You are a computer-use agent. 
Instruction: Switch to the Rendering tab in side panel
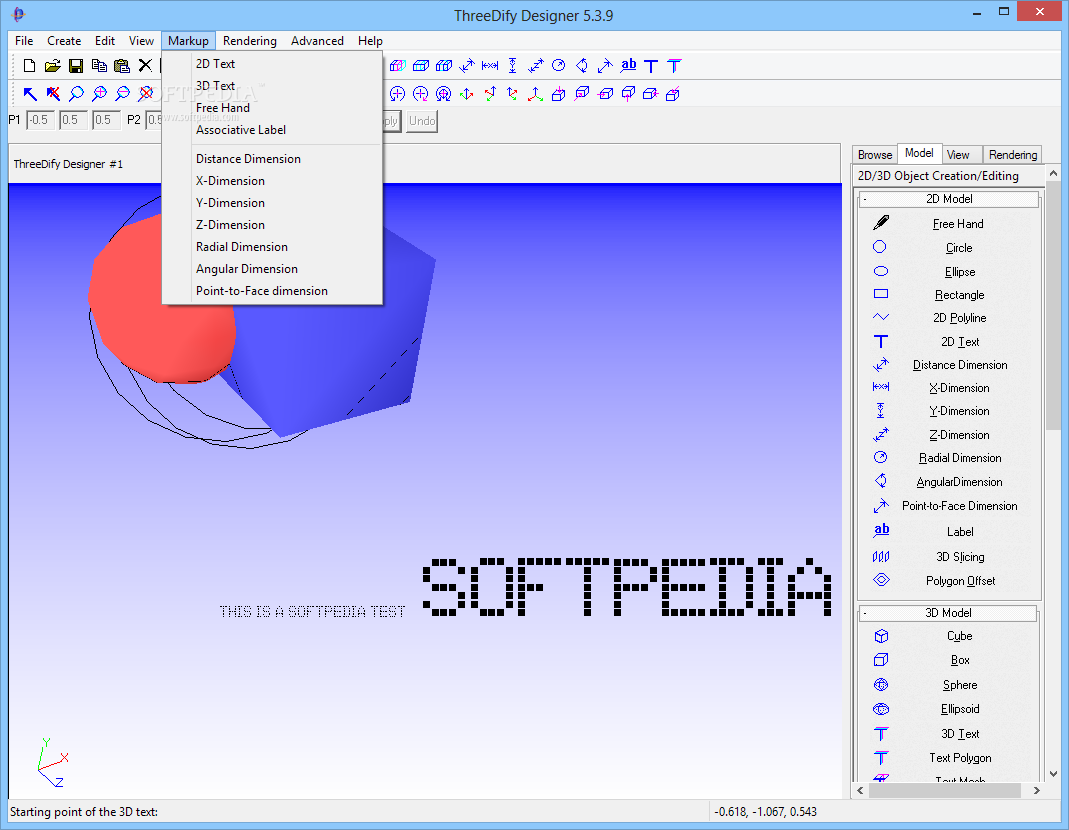tap(1012, 155)
